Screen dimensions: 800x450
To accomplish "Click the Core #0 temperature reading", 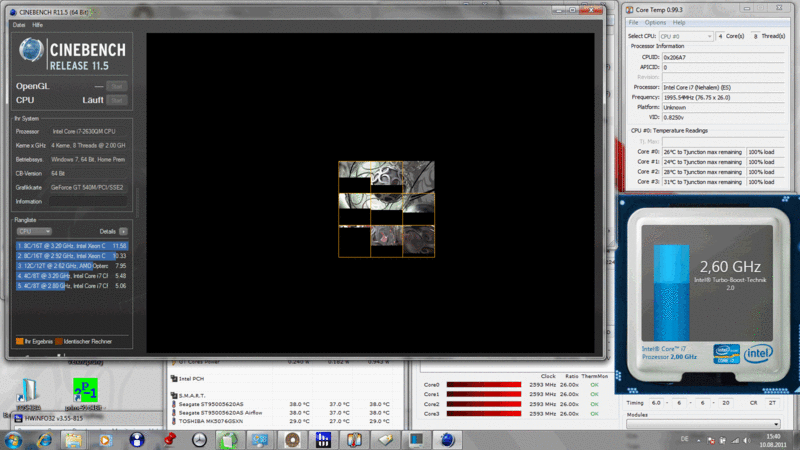I will coord(703,152).
